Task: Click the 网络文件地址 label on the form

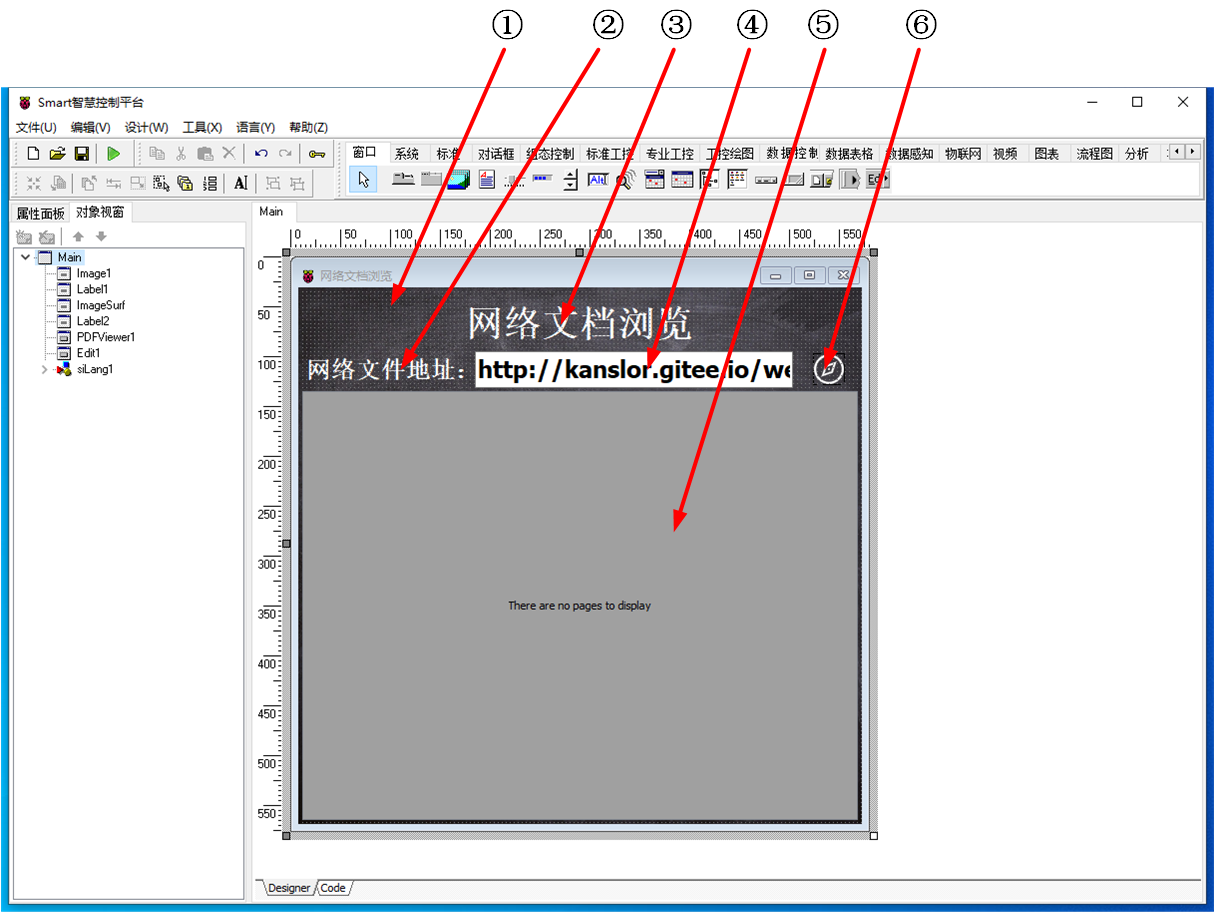Action: tap(388, 369)
